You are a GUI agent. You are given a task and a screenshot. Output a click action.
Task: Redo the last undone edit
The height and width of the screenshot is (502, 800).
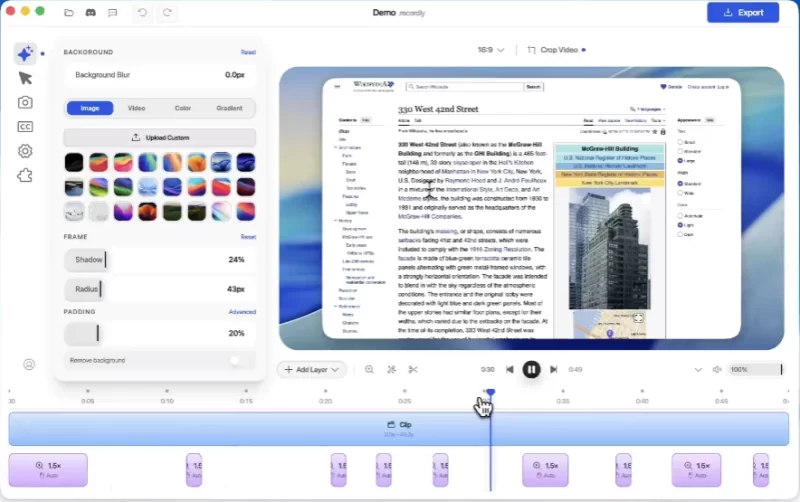[x=167, y=13]
